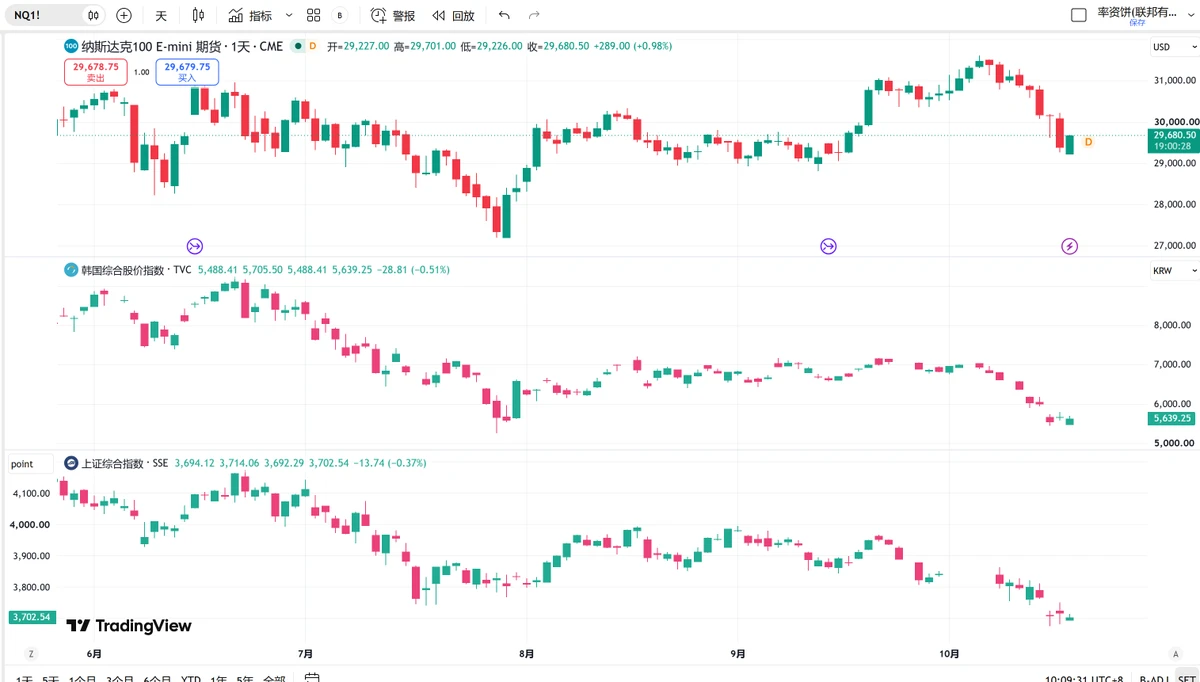
Task: Click the 3,702.54 Shanghai price label
Action: (x=30, y=617)
